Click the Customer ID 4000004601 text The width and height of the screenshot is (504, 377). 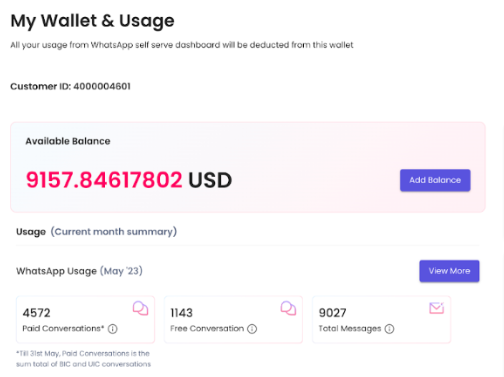click(70, 86)
